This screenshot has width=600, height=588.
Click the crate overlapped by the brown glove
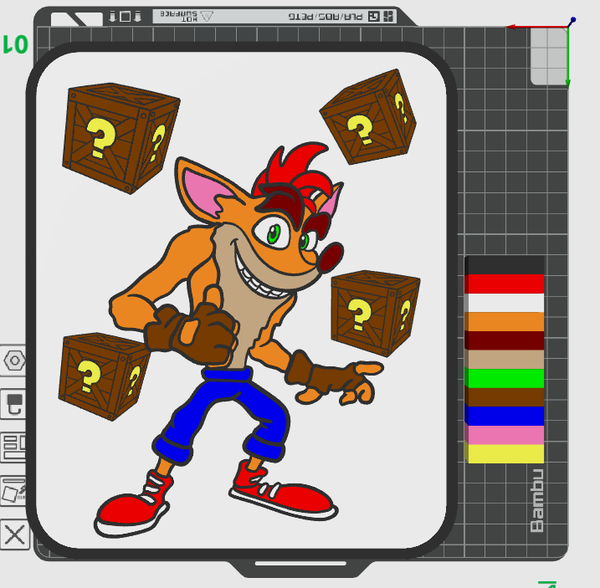click(x=103, y=377)
